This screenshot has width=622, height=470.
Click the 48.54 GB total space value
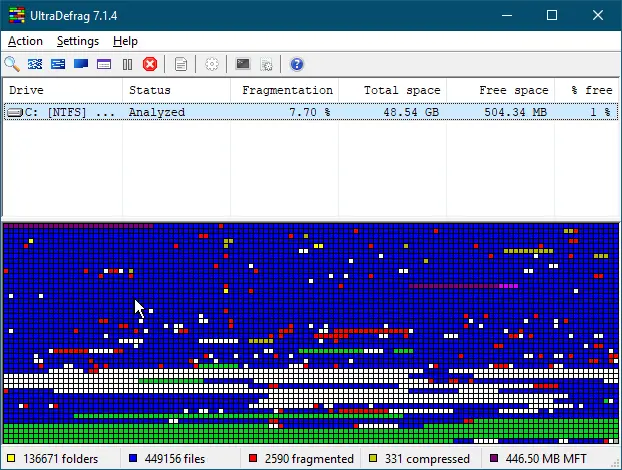(411, 112)
